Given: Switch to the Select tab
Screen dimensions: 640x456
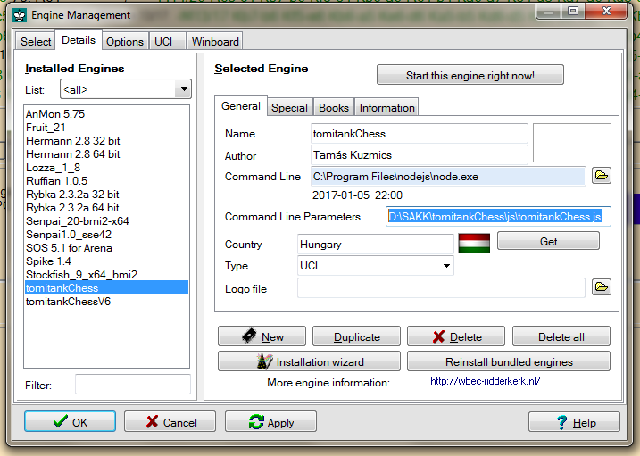Looking at the screenshot, I should coord(36,42).
